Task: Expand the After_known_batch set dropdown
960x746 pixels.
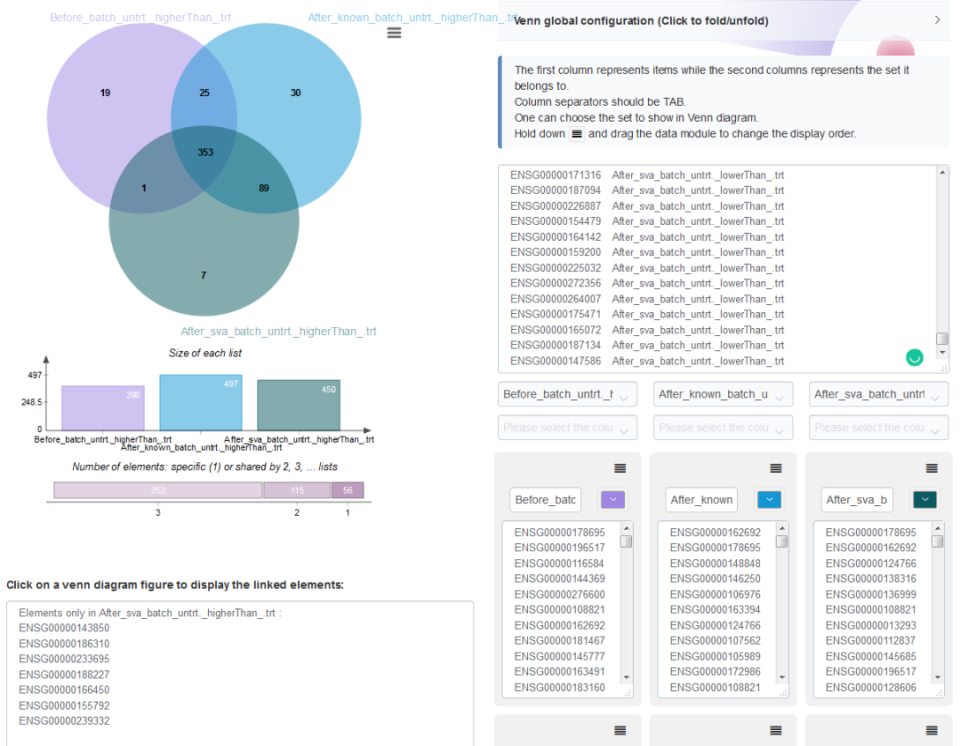Action: point(723,394)
